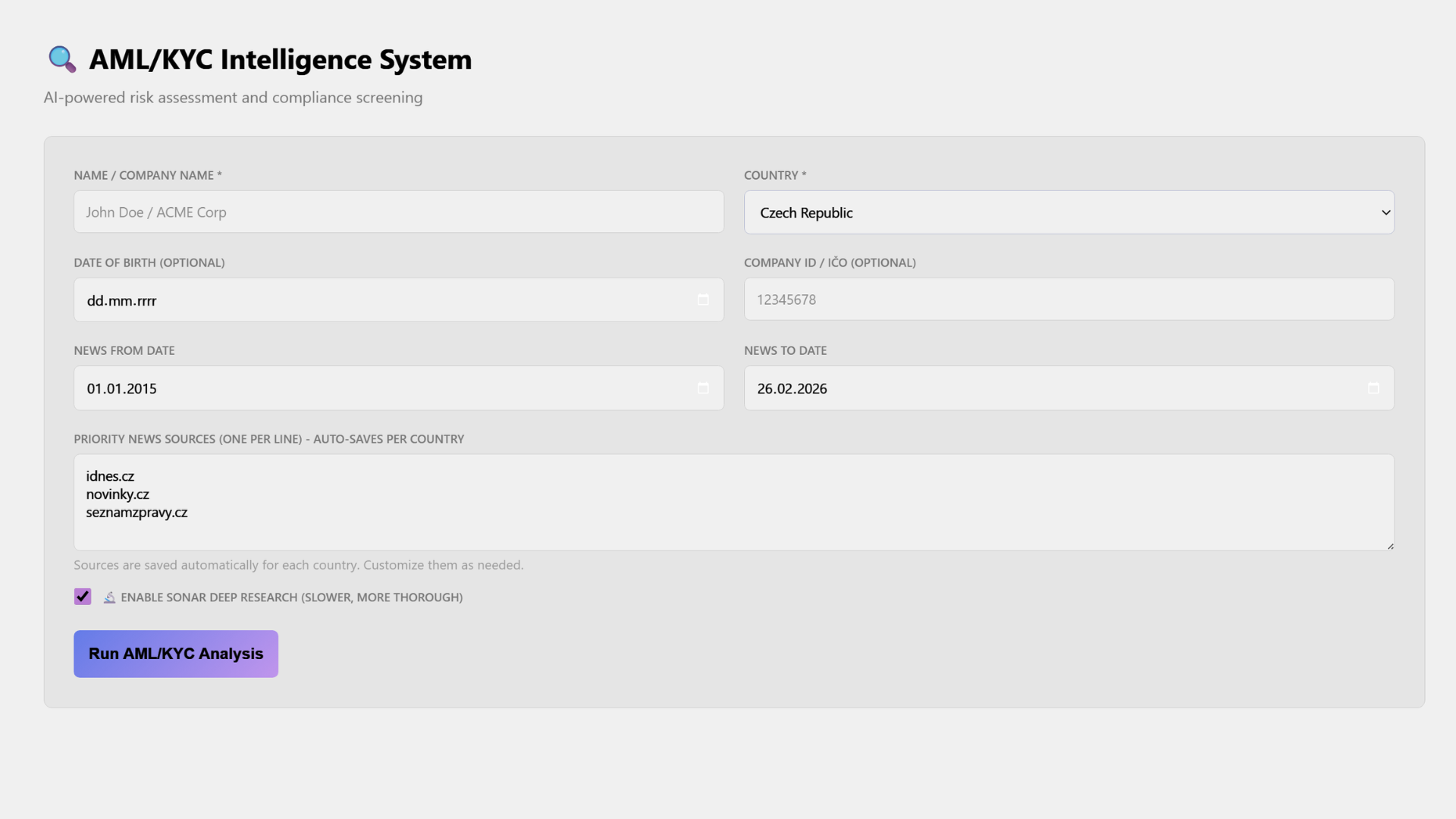The height and width of the screenshot is (819, 1456).
Task: Open the News To Date calendar icon
Action: pos(1373,388)
